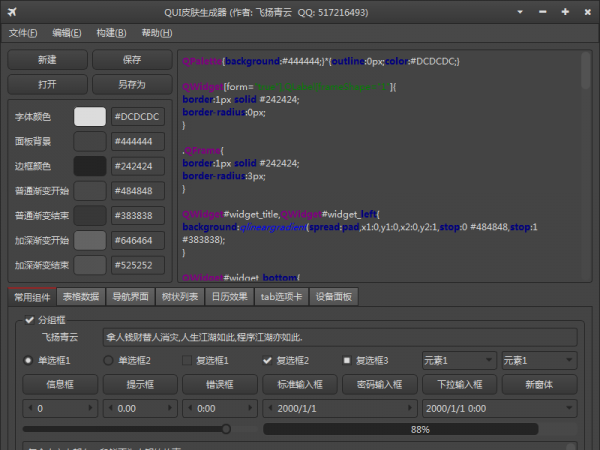Viewport: 600px width, 450px height.
Task: Uncheck the 分组框 group checkbox
Action: [x=28, y=320]
